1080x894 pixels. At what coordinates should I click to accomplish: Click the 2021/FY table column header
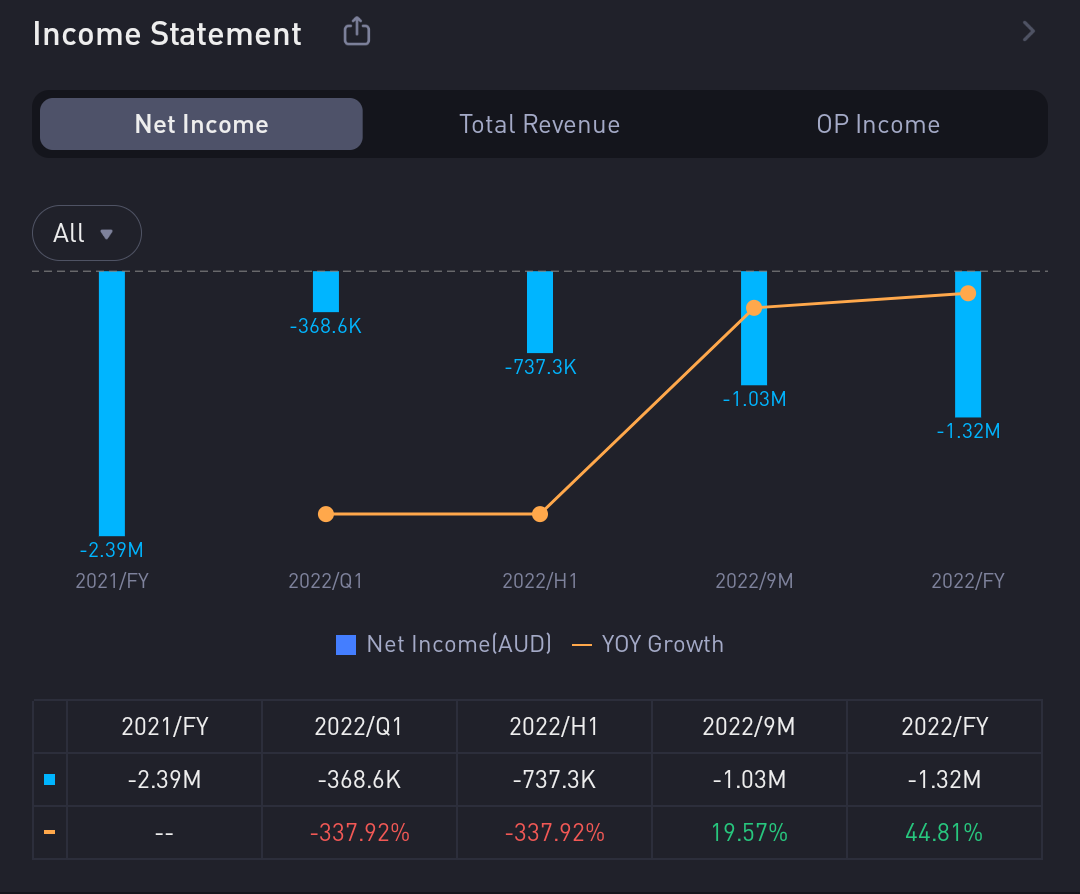pos(165,727)
